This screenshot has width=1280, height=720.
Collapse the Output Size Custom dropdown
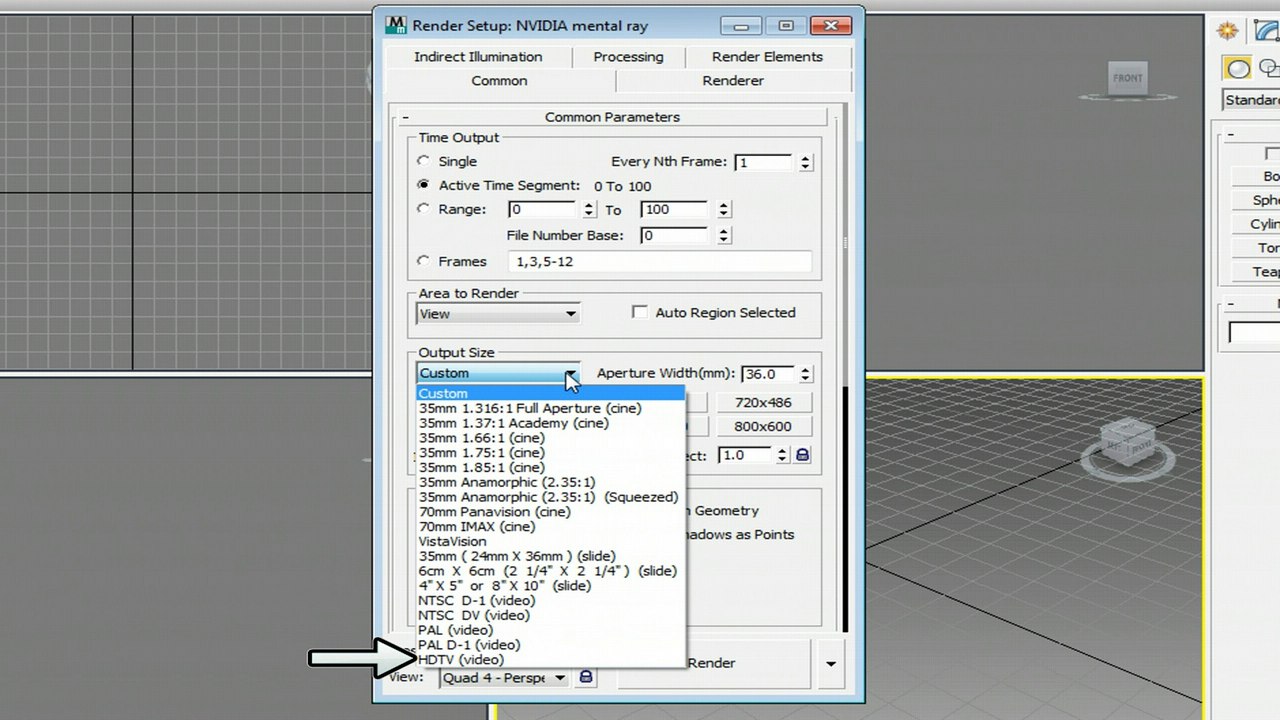point(498,373)
